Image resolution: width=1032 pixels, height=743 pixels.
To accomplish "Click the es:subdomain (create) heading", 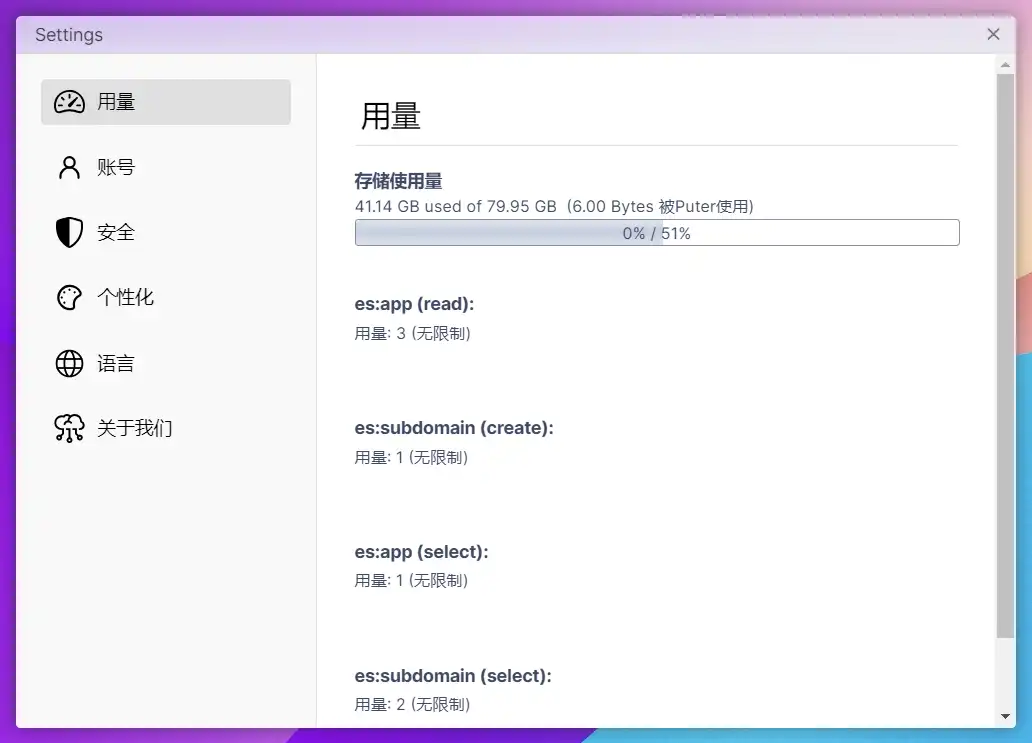I will 454,428.
